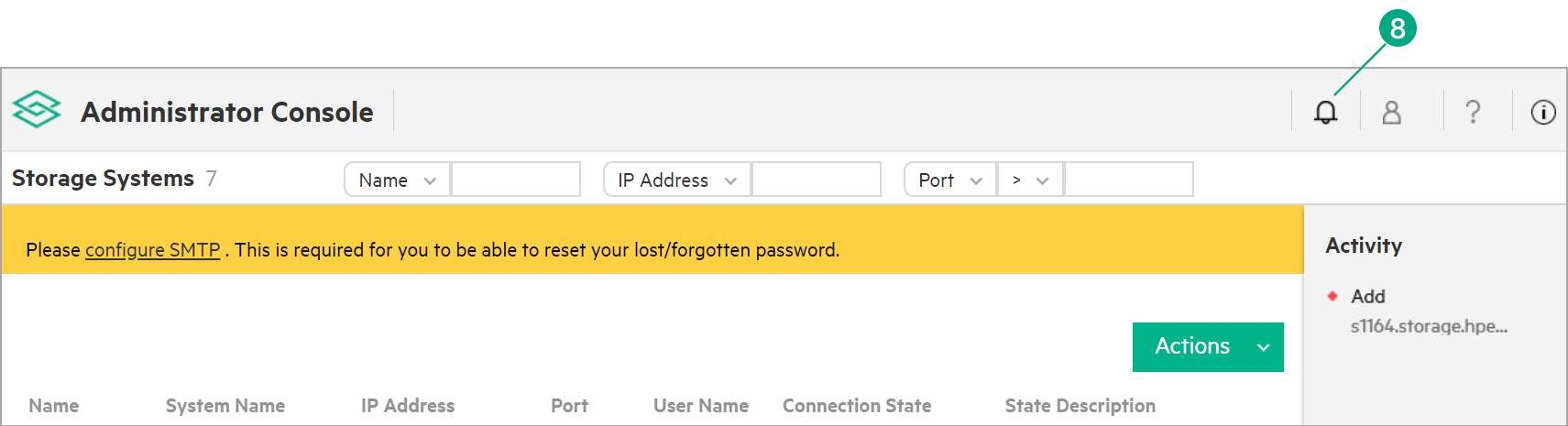Click the configure SMTP link
Screen dimensions: 1568x426
[x=152, y=250]
